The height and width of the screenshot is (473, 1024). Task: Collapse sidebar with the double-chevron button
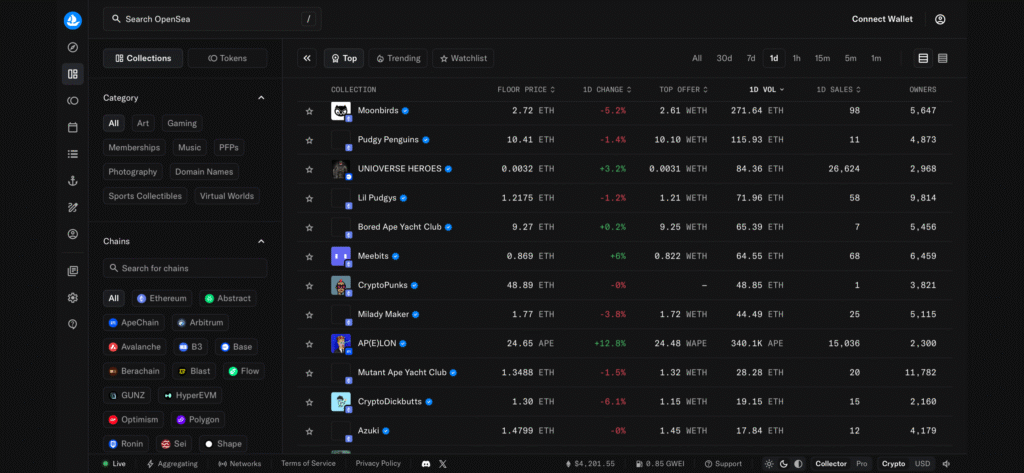click(307, 58)
